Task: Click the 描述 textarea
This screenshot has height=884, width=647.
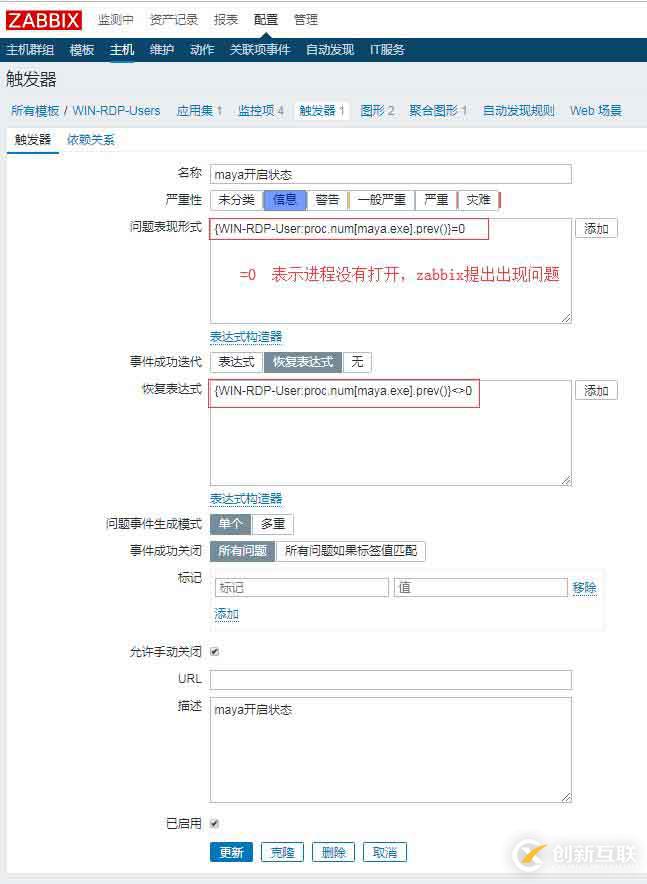Action: pyautogui.click(x=391, y=750)
